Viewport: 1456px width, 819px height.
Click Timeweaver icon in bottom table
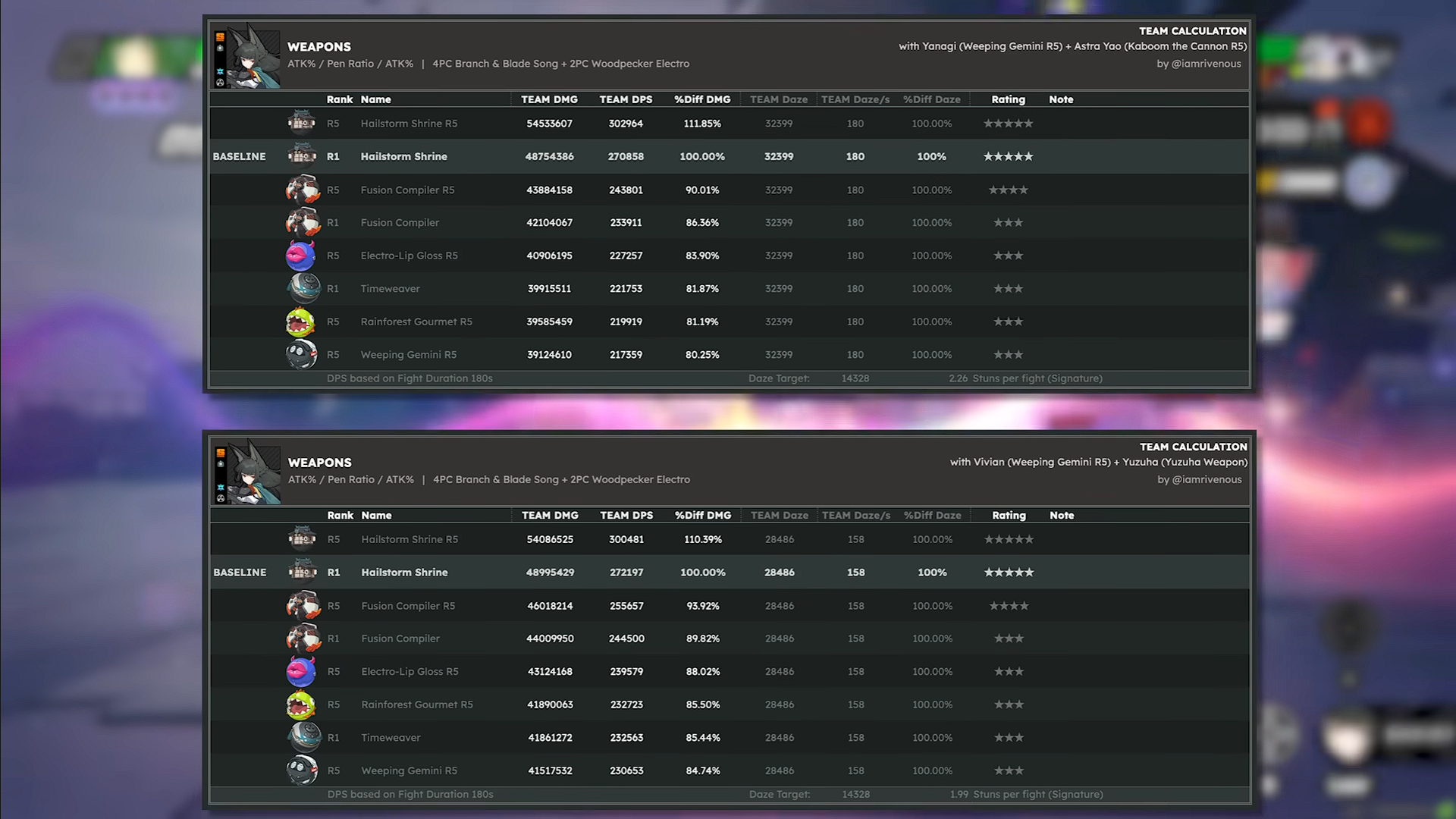[304, 737]
